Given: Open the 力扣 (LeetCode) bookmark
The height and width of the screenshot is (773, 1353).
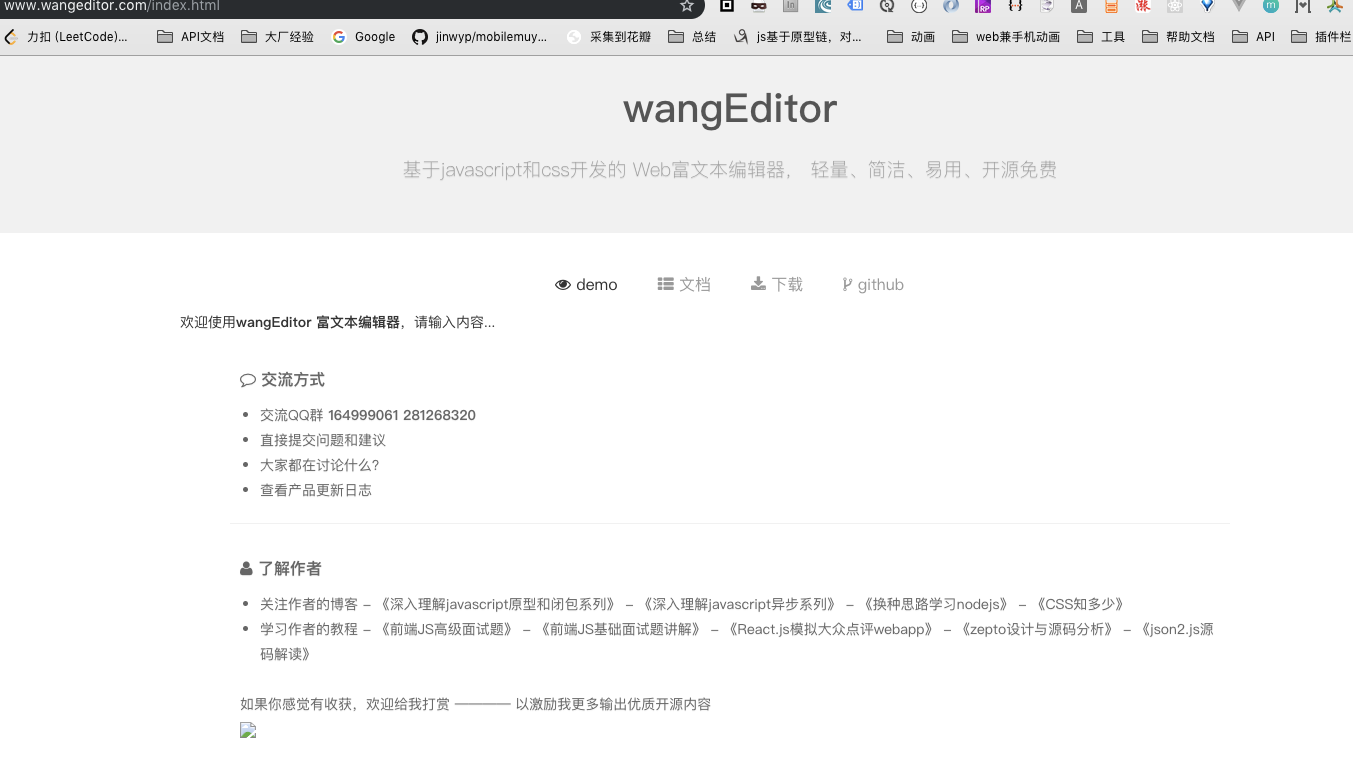Looking at the screenshot, I should pyautogui.click(x=67, y=37).
